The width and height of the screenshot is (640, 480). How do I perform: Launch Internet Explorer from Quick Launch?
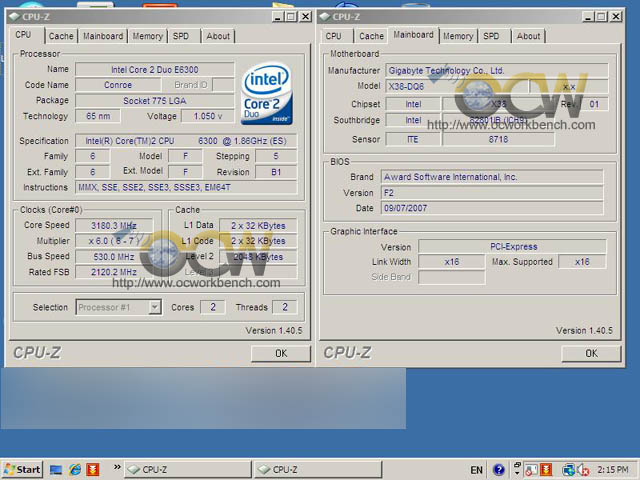coord(75,469)
